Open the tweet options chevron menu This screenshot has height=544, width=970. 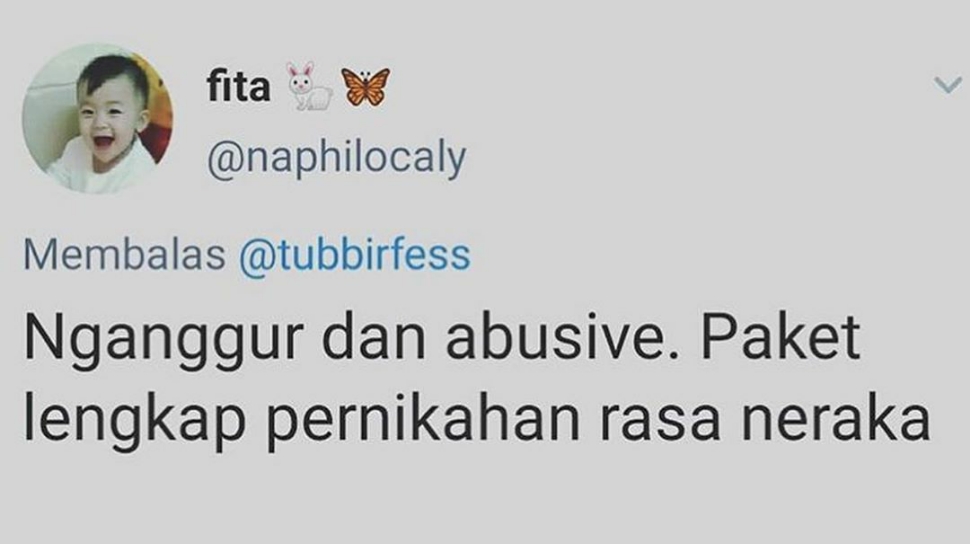[x=948, y=85]
